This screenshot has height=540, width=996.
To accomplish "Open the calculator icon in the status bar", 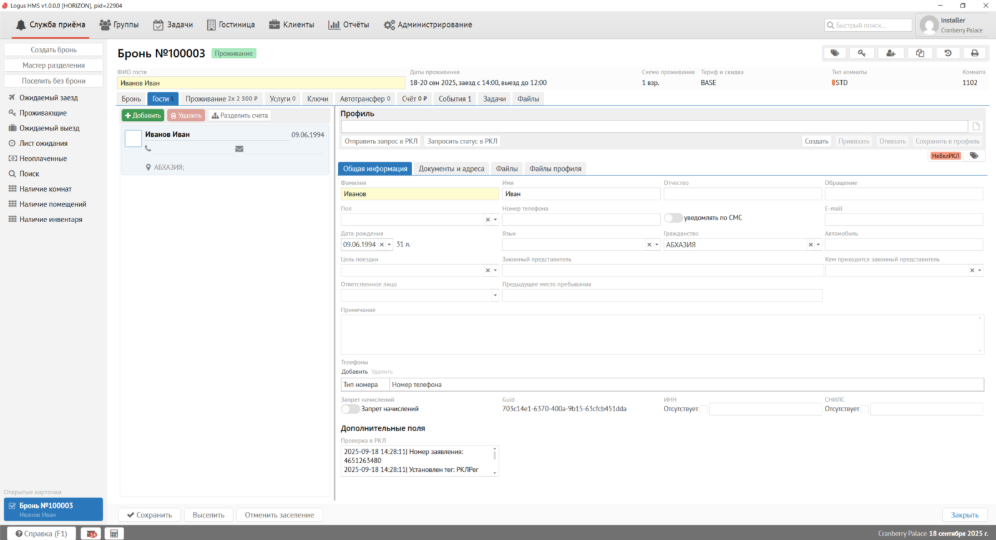I will [114, 533].
